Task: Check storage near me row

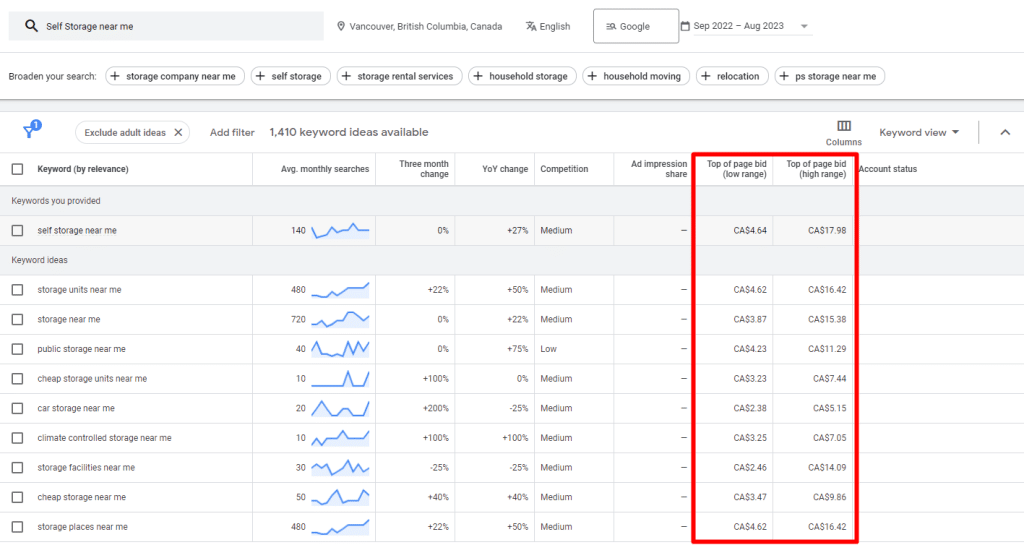Action: coord(18,319)
